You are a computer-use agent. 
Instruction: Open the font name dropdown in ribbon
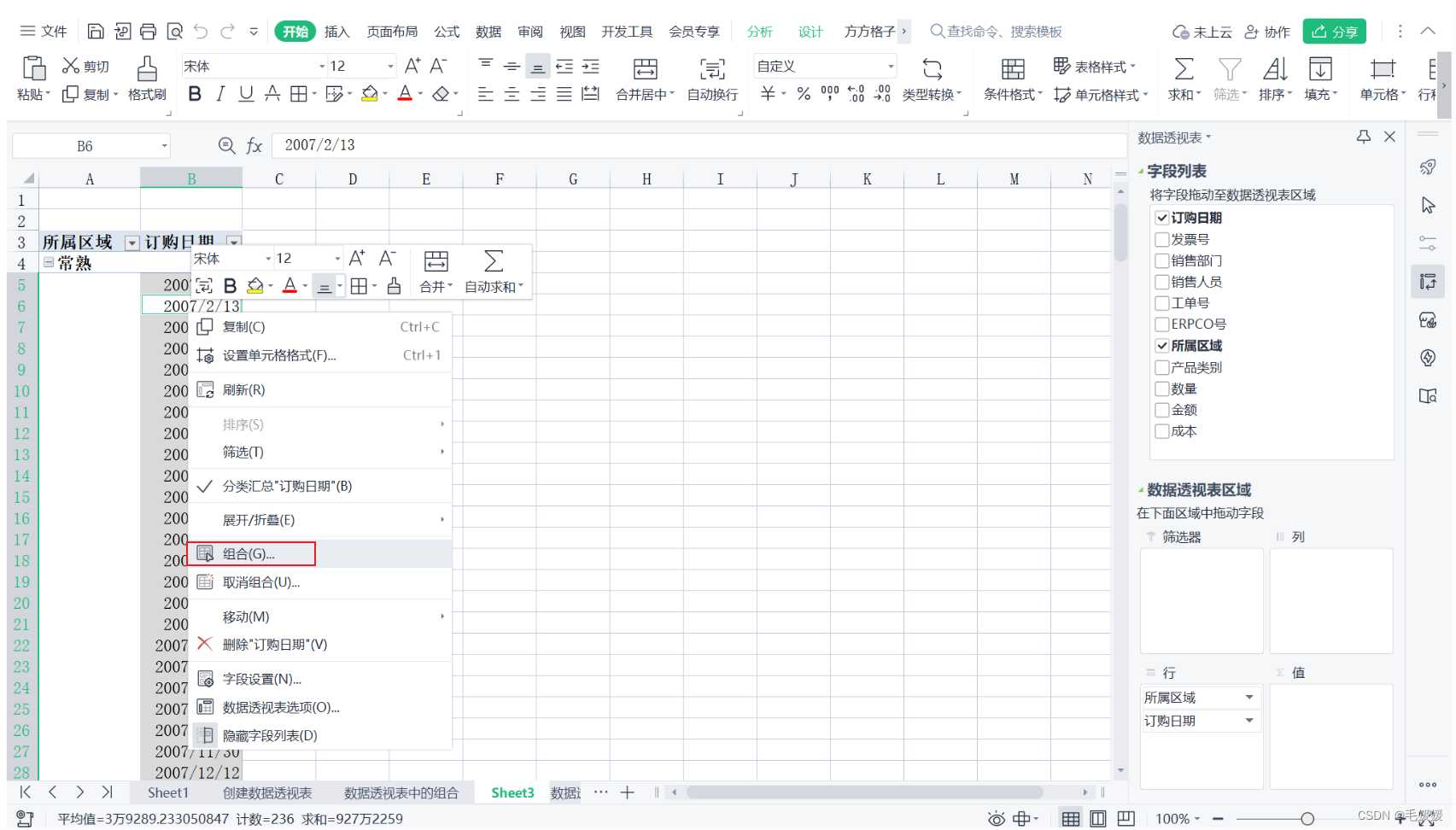coord(322,67)
